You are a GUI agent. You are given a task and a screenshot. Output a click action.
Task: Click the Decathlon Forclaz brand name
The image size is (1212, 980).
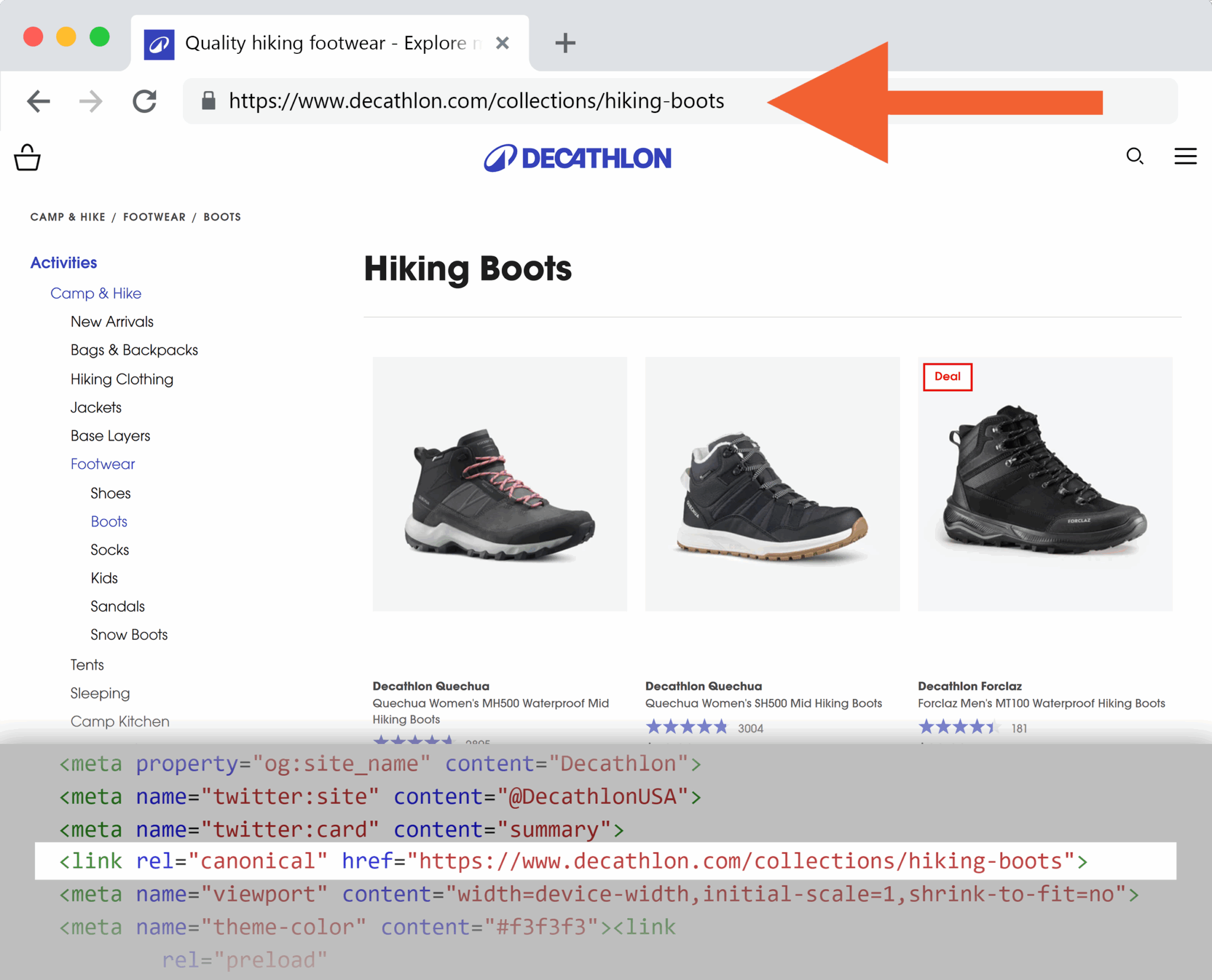coord(970,686)
